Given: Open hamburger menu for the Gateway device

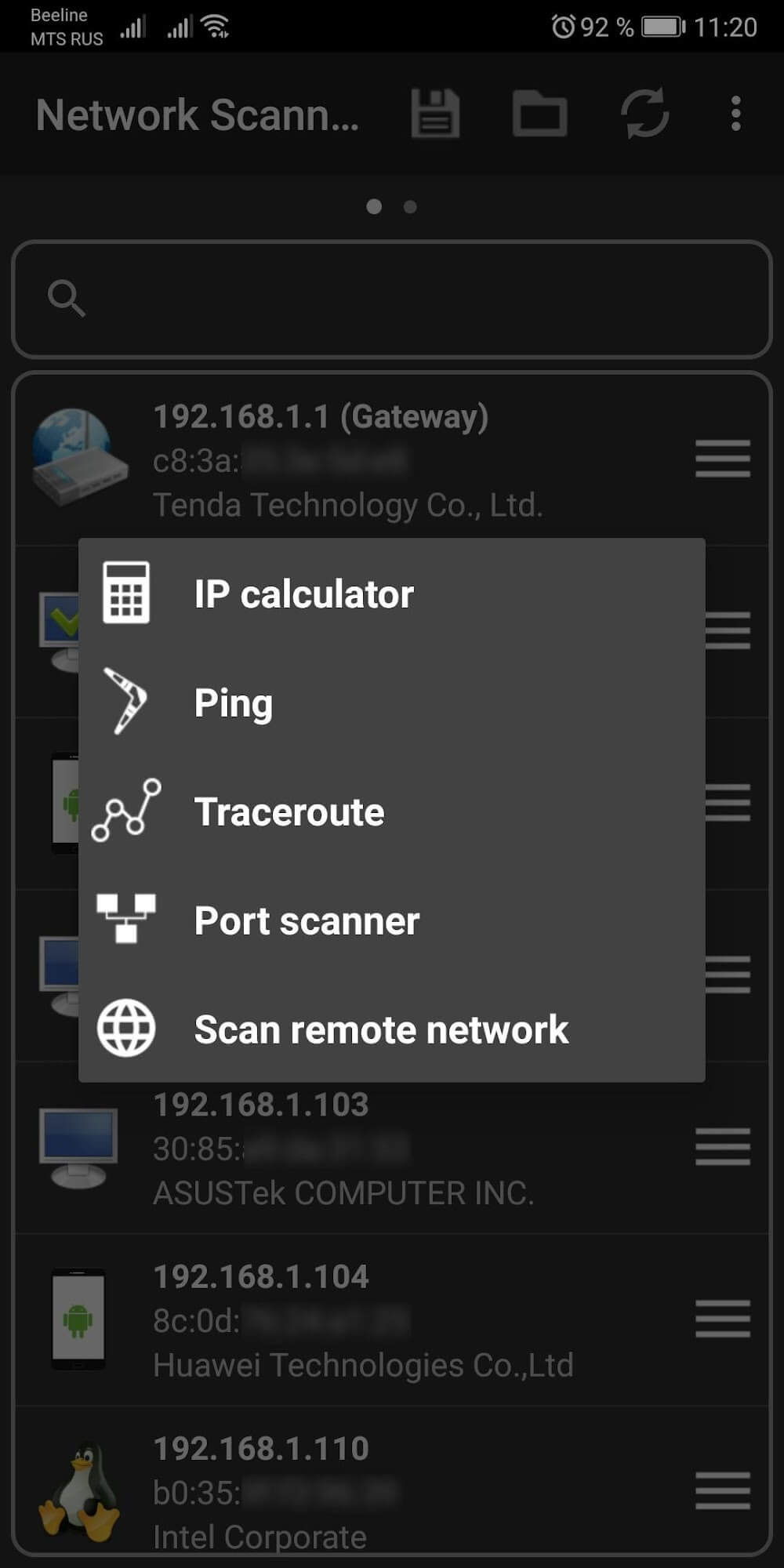Looking at the screenshot, I should pyautogui.click(x=722, y=459).
